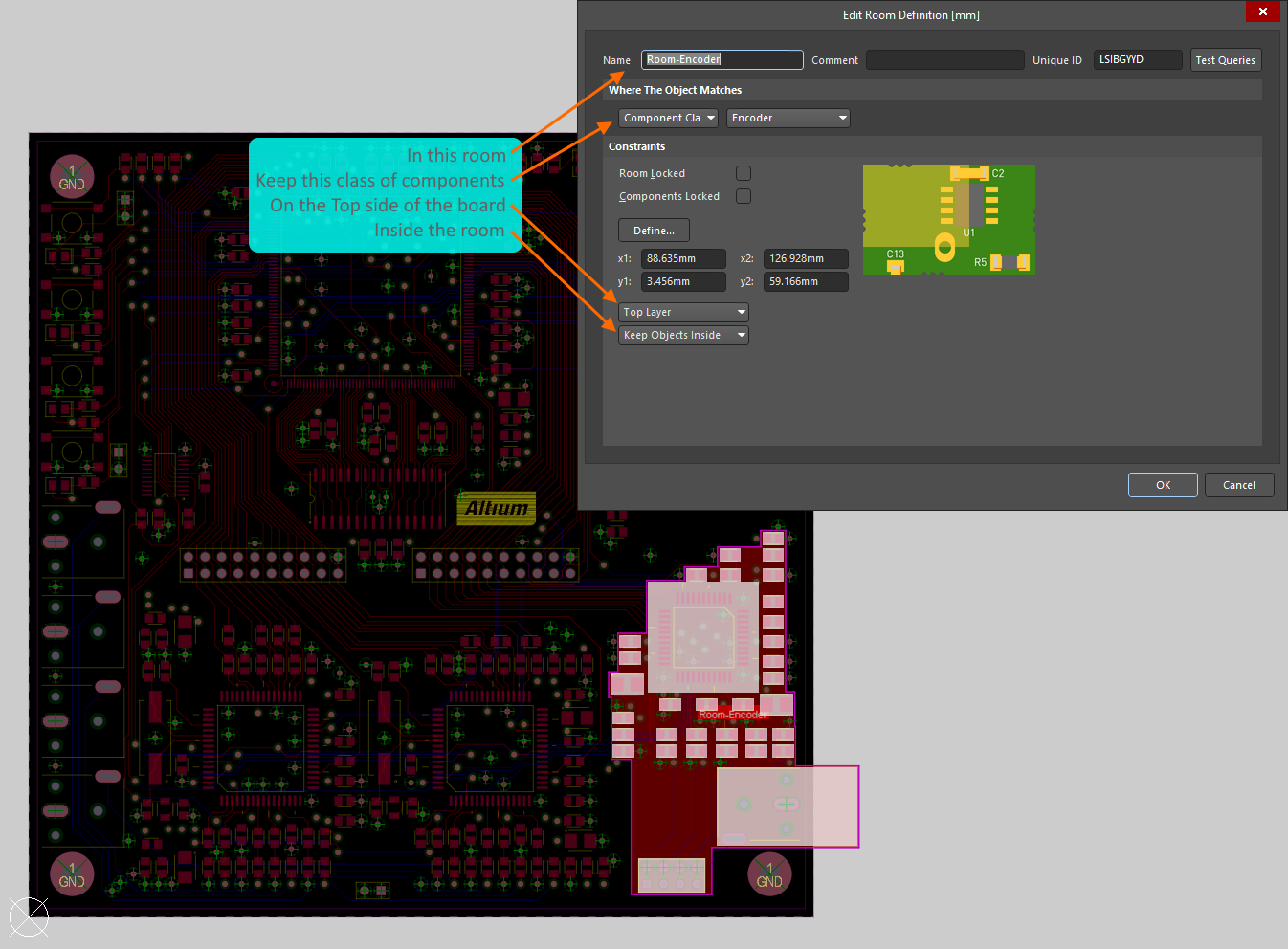Viewport: 1288px width, 949px height.
Task: Open the Test Queries button
Action: 1225,60
